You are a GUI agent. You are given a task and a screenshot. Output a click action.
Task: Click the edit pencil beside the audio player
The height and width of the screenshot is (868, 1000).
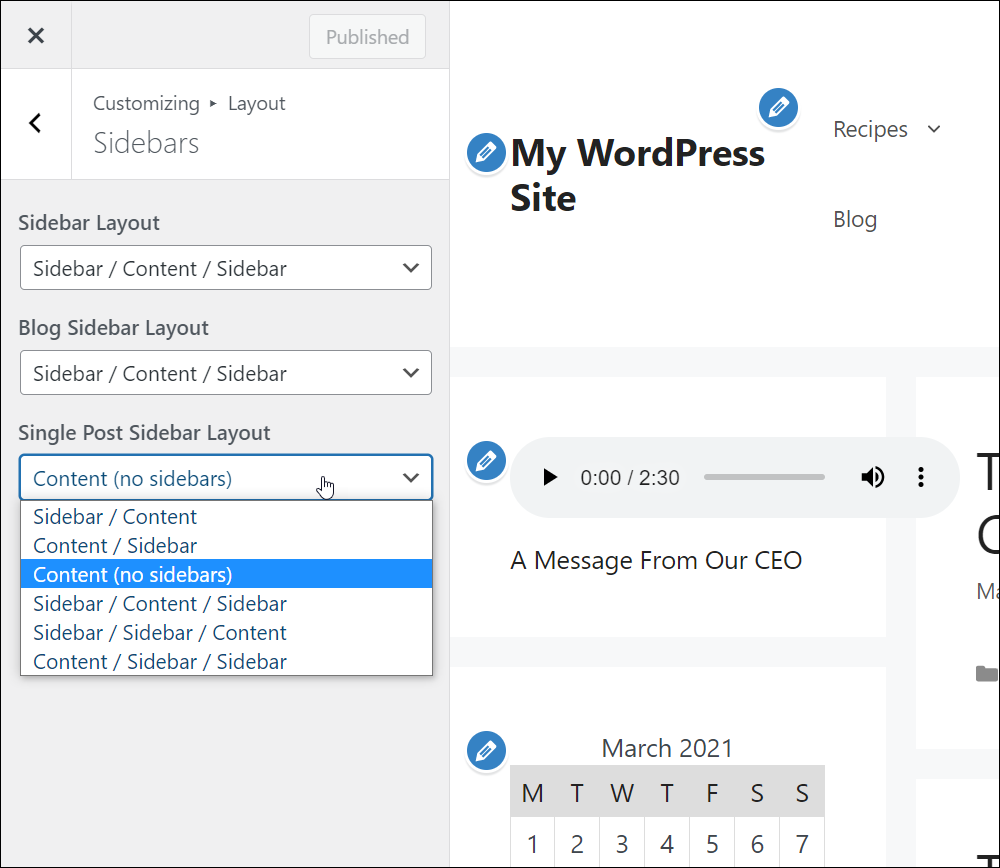[486, 460]
